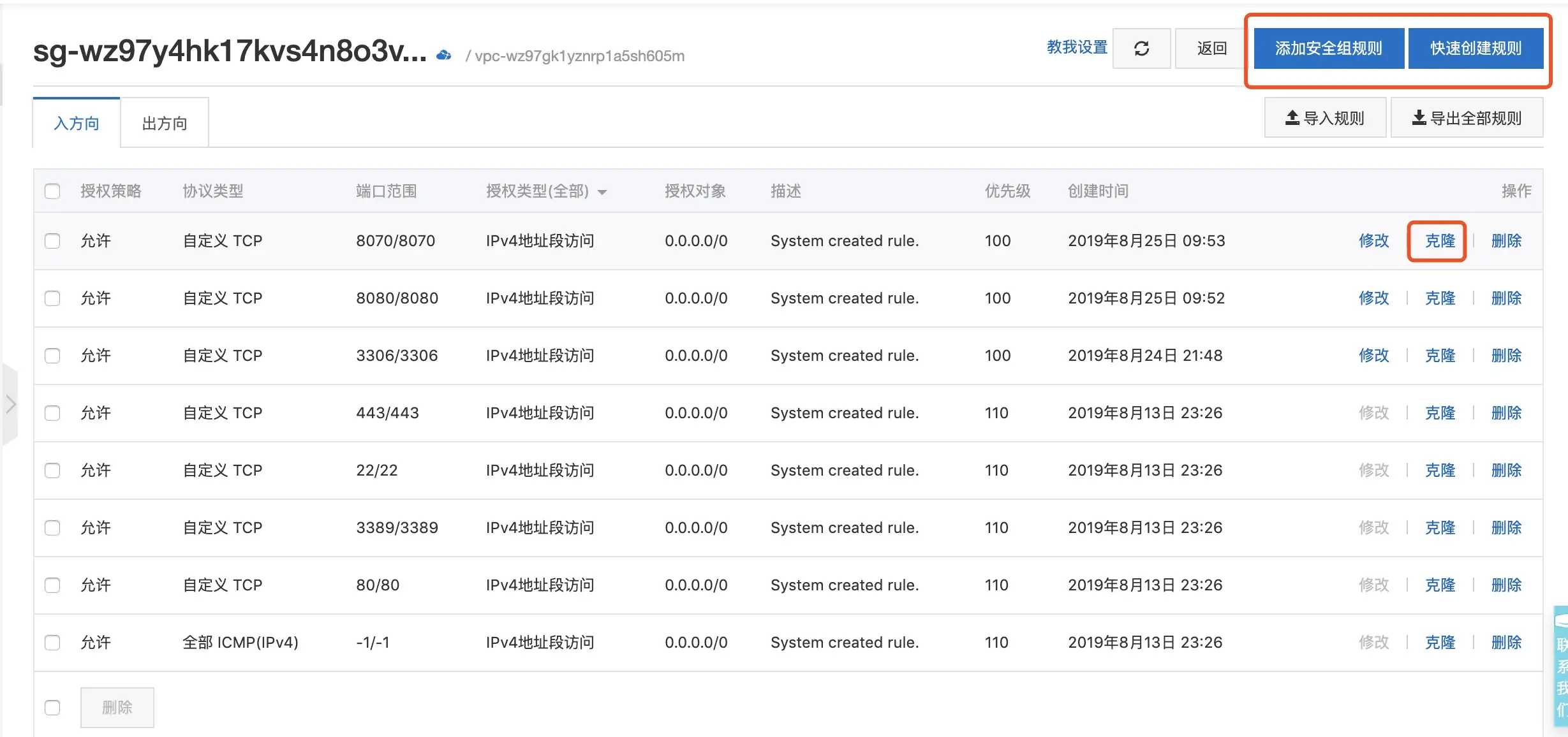This screenshot has height=737, width=1568.
Task: Select the checkbox for port 3306/3306 rule
Action: point(52,356)
